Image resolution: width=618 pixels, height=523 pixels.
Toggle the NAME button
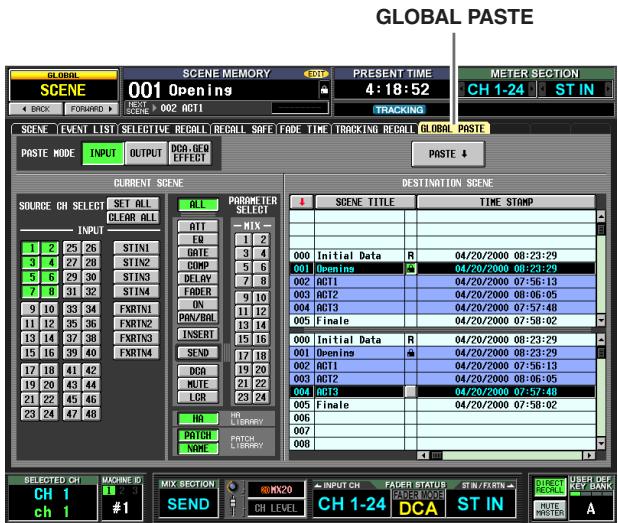(198, 448)
